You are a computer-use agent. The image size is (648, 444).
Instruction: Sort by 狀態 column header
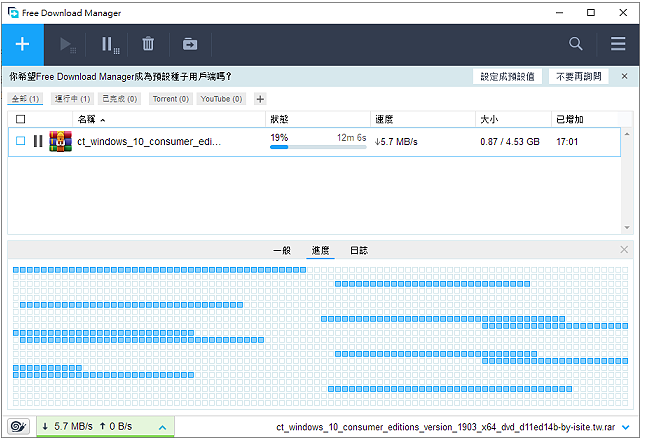tap(279, 119)
